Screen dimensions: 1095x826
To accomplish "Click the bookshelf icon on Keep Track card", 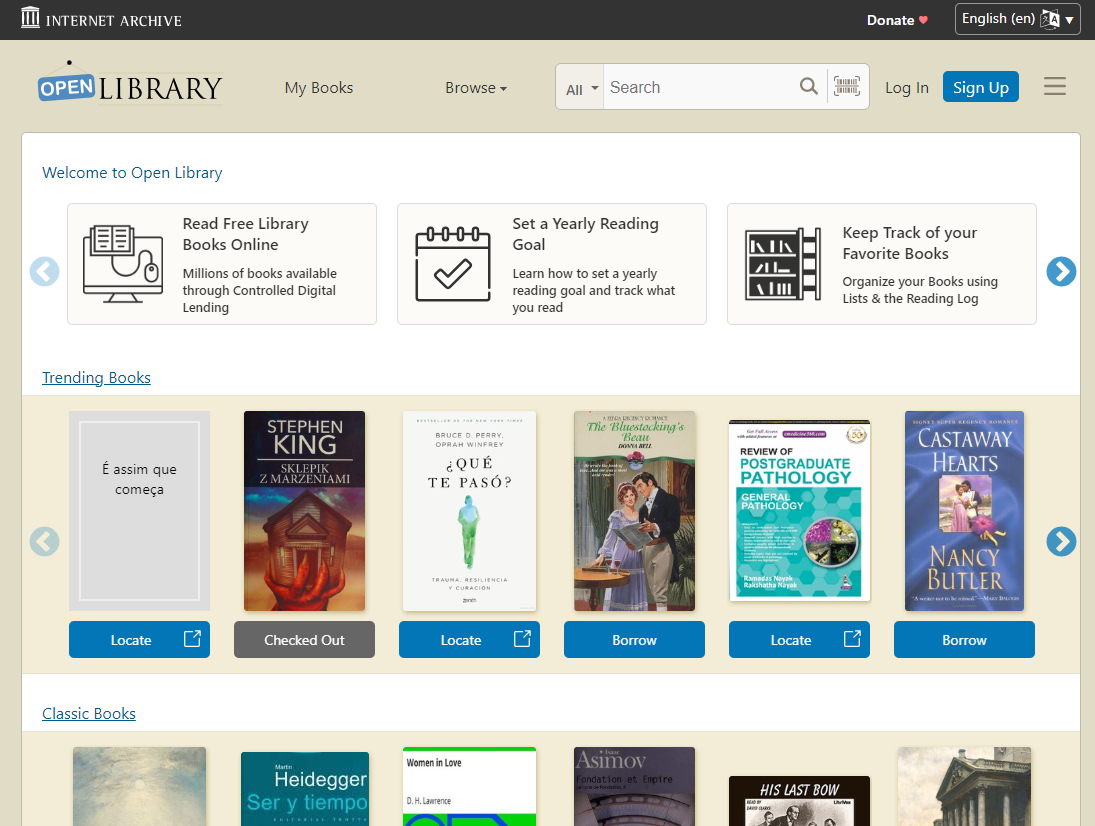I will [x=783, y=264].
